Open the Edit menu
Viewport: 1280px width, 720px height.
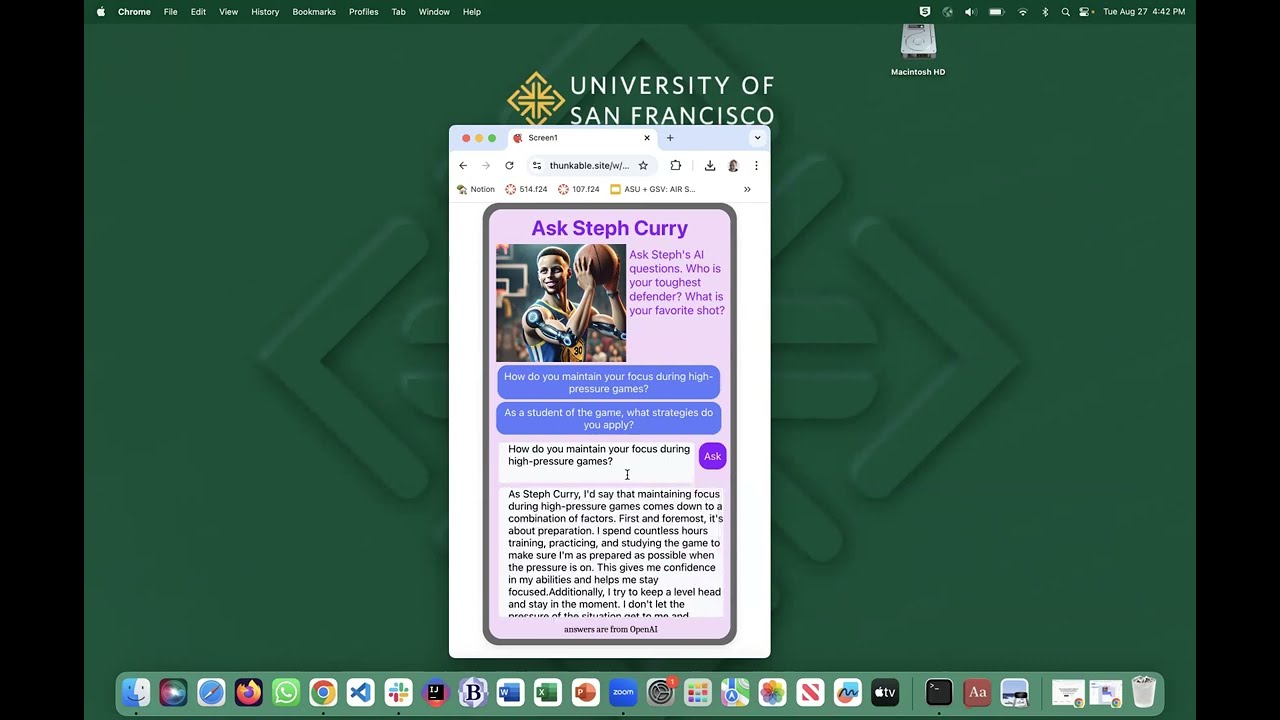[x=198, y=12]
